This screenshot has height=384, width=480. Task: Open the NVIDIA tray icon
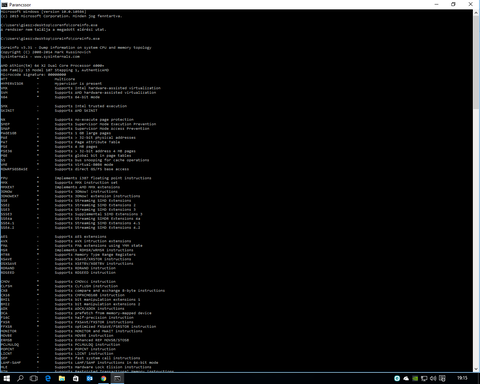415,378
